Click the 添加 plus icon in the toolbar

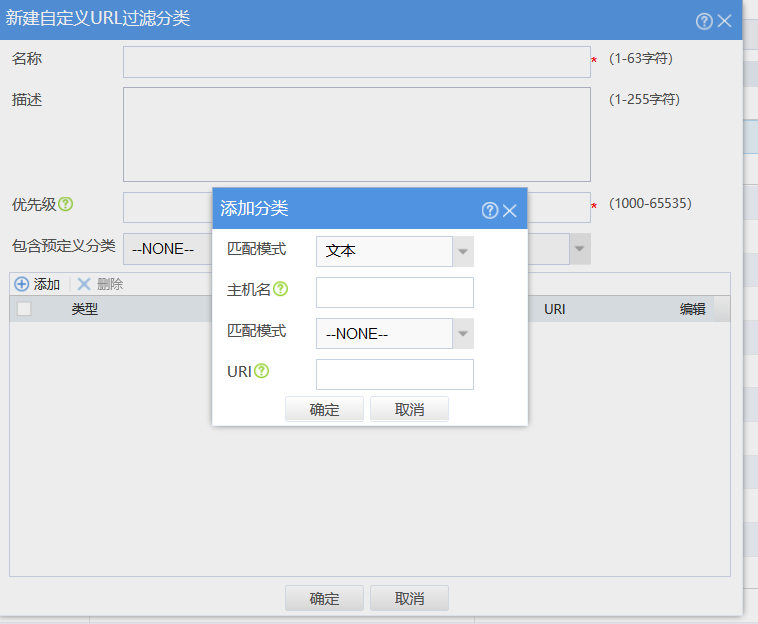click(21, 284)
